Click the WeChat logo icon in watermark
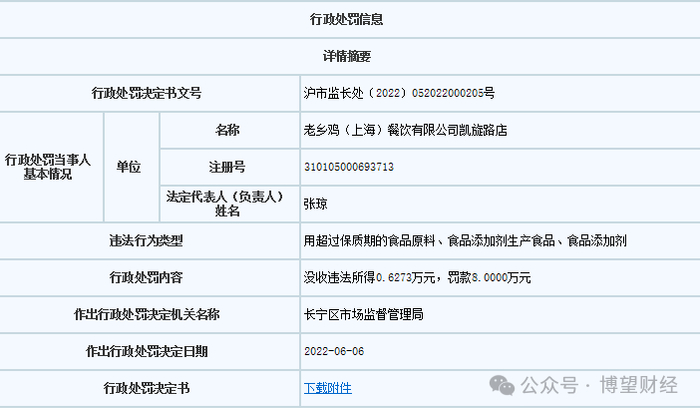Screen dimensions: 700x413 [501, 385]
